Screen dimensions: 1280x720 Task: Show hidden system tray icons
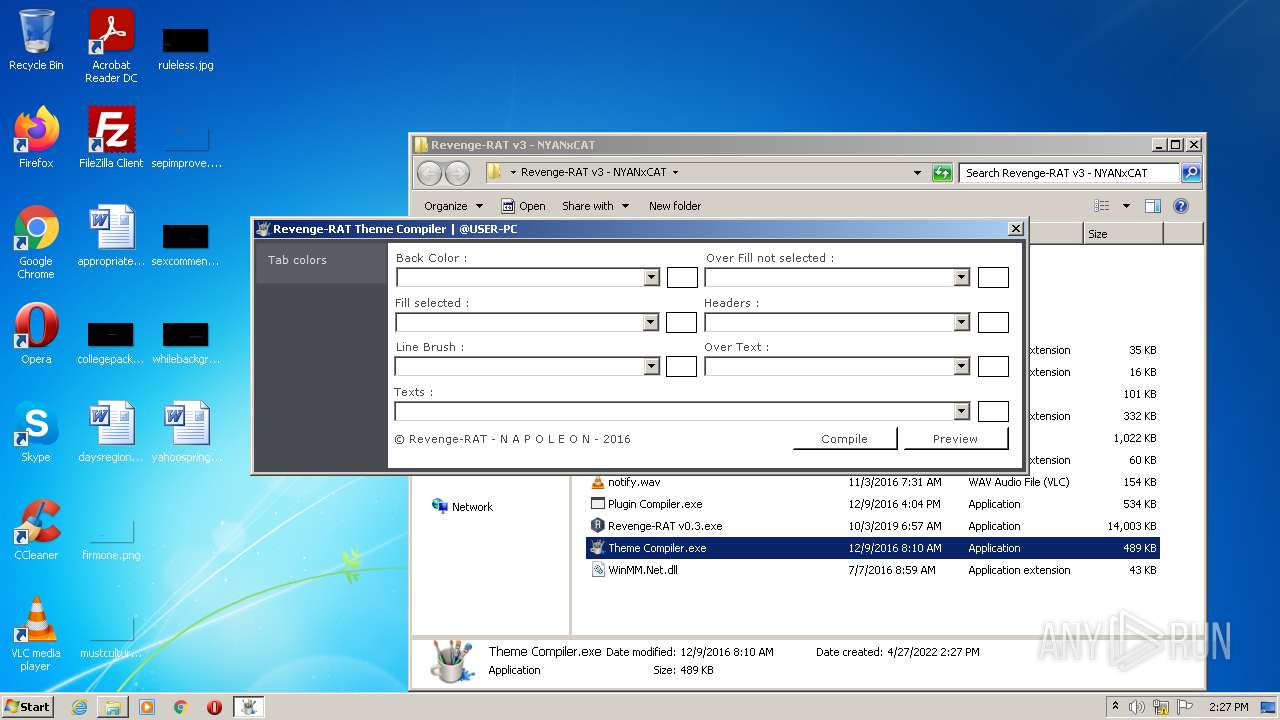pyautogui.click(x=1115, y=707)
